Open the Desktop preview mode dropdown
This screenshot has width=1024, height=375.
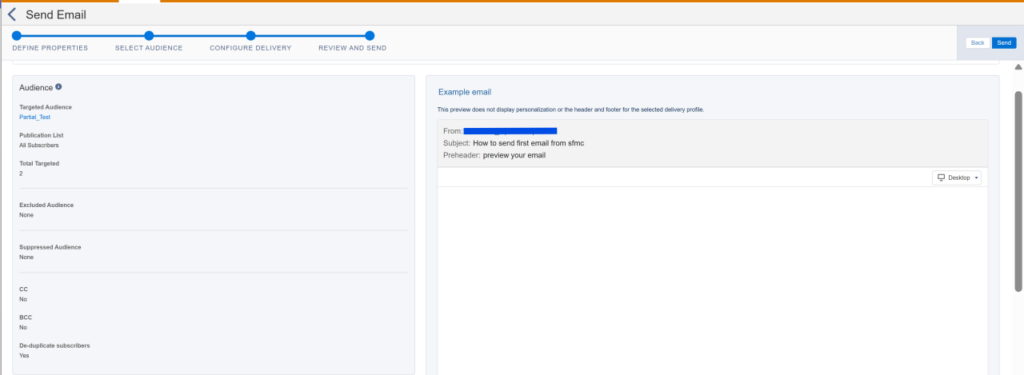click(957, 178)
